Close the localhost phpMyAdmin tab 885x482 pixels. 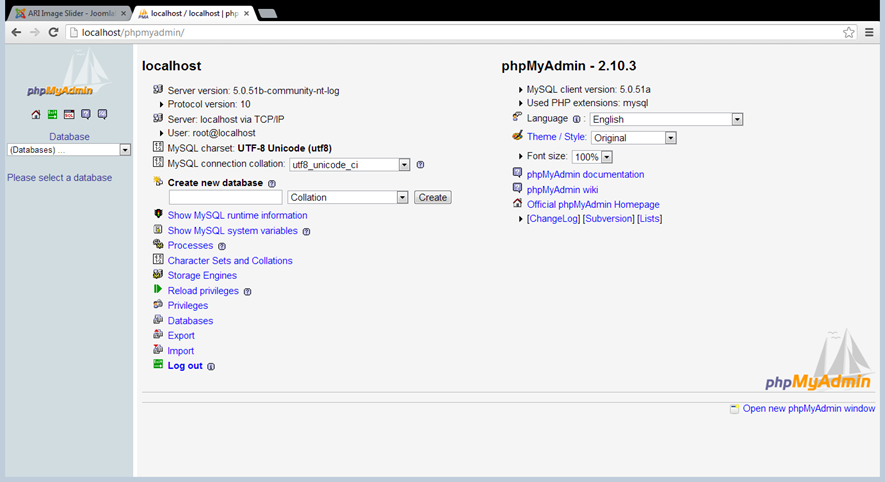(x=247, y=13)
